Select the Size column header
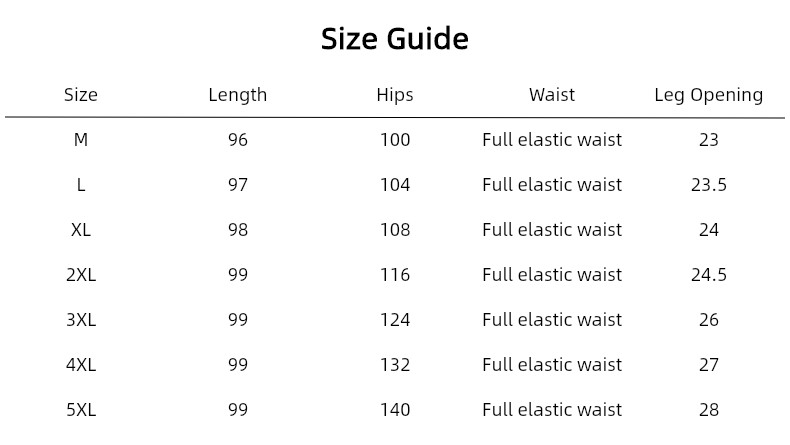Viewport: 790px width, 445px height. tap(81, 95)
